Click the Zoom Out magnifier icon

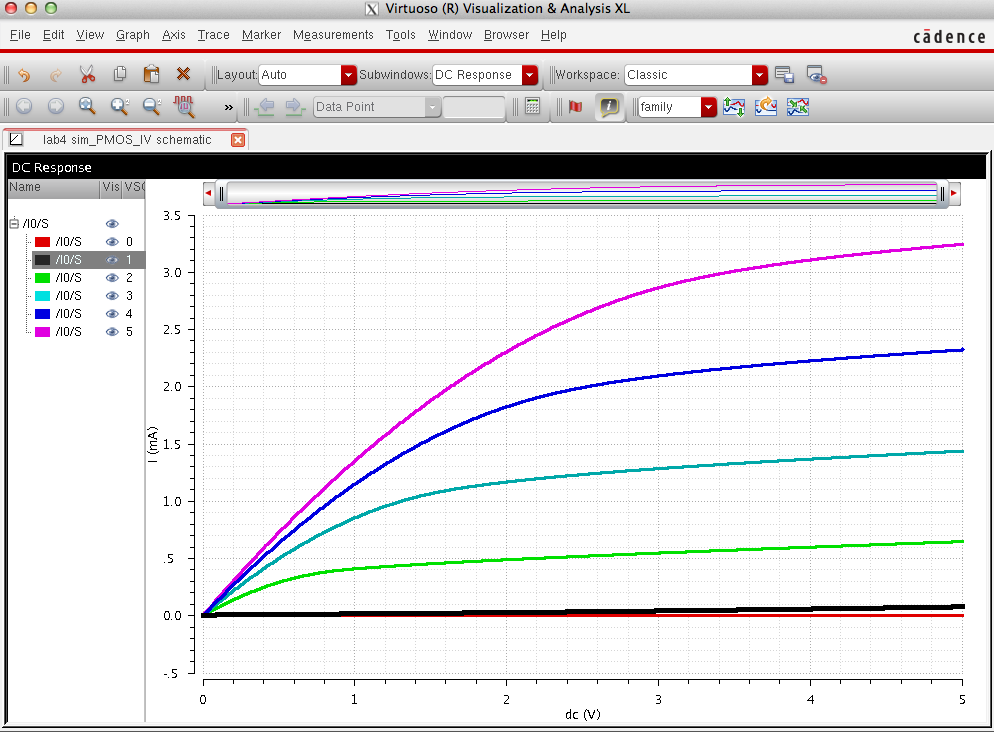point(152,106)
